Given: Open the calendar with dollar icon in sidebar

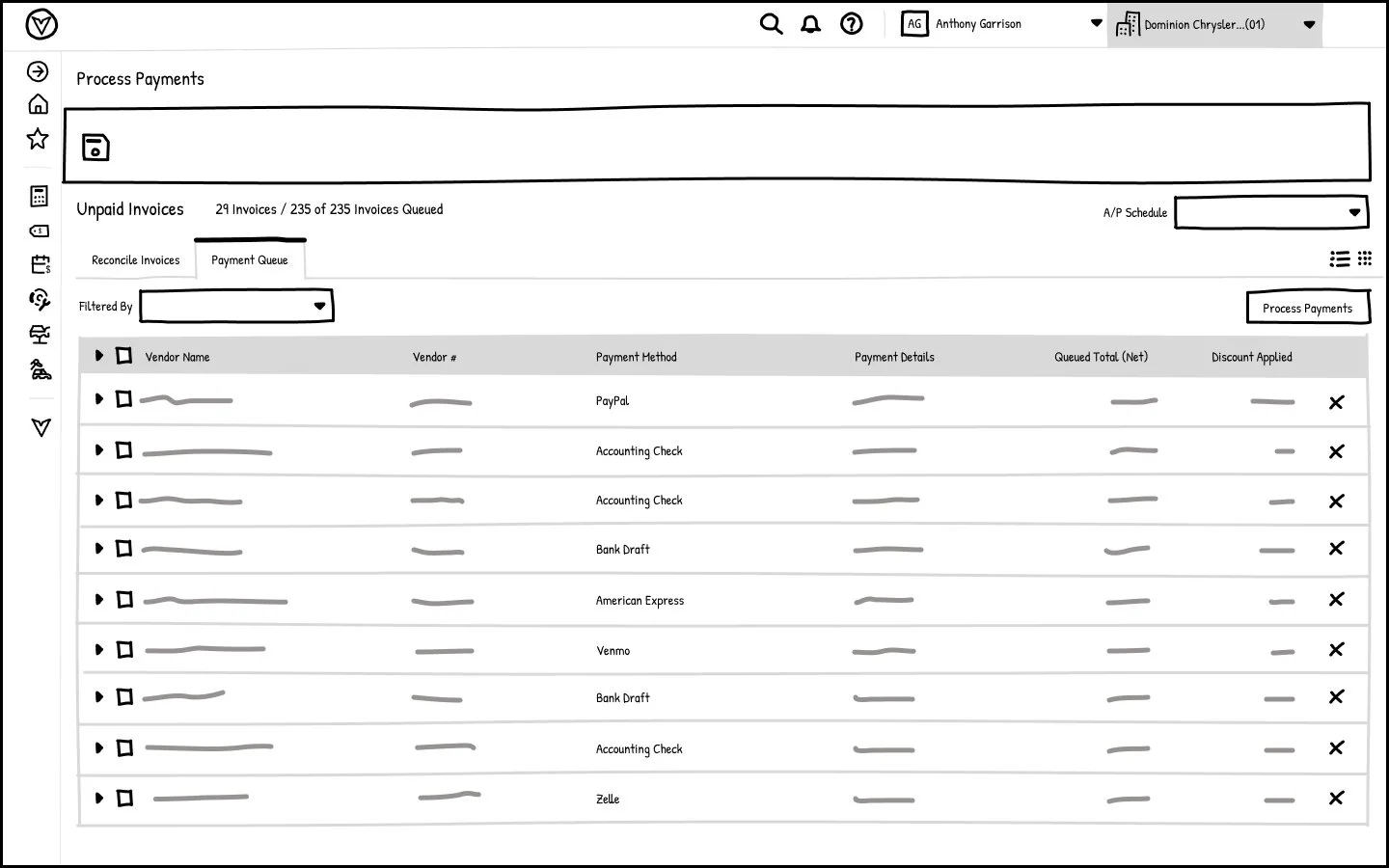Looking at the screenshot, I should 40,265.
